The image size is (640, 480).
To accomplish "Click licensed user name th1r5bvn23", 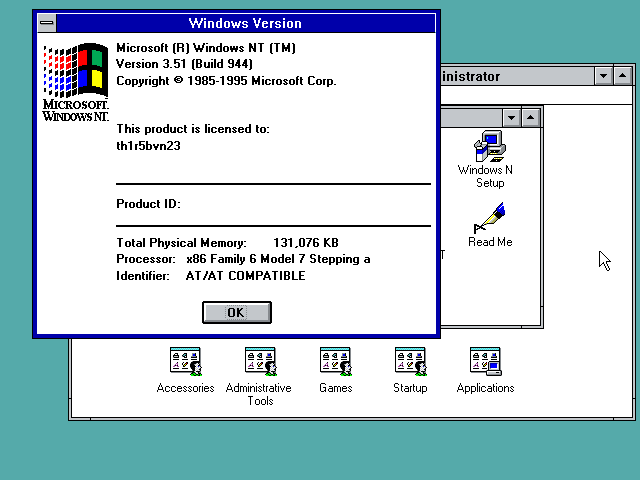I will [148, 146].
